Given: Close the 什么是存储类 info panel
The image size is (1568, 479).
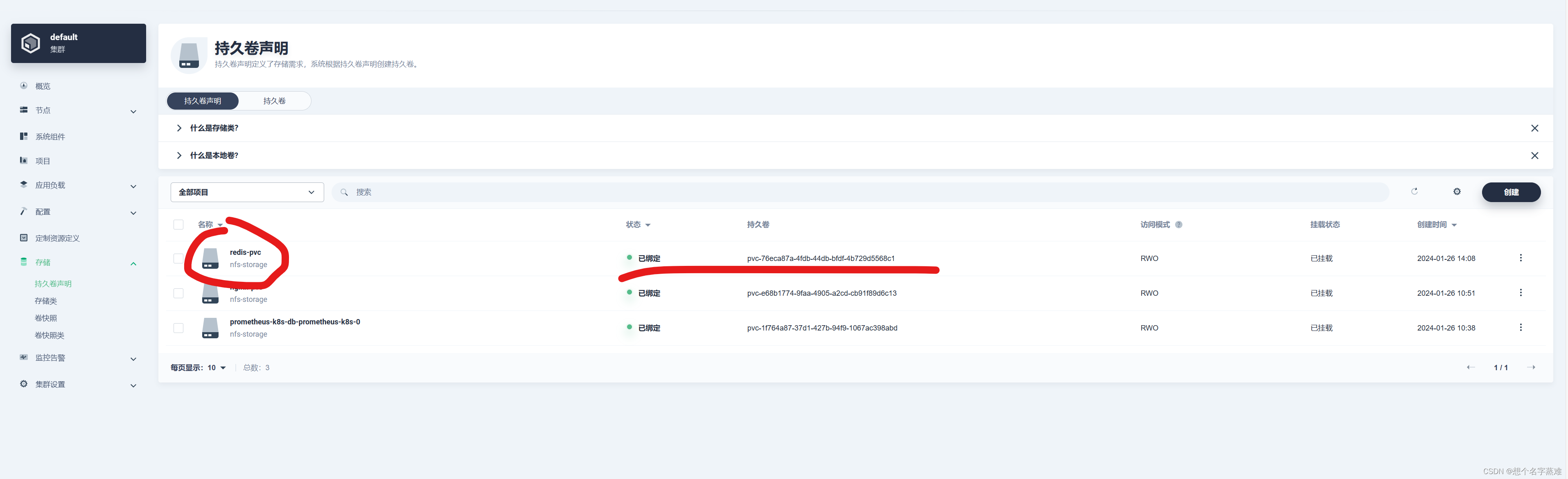Looking at the screenshot, I should point(1534,128).
